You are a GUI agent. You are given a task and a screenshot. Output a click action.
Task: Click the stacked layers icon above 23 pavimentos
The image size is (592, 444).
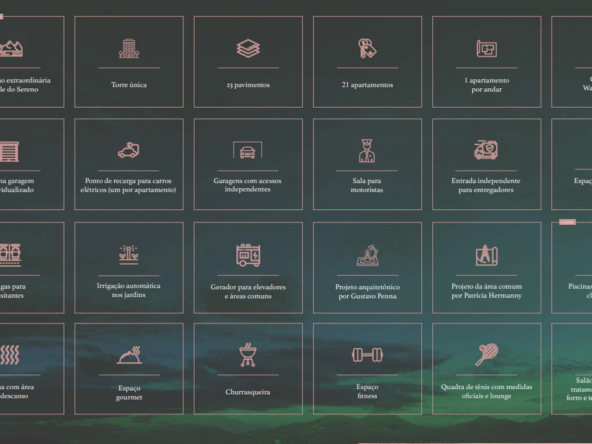[x=248, y=48]
